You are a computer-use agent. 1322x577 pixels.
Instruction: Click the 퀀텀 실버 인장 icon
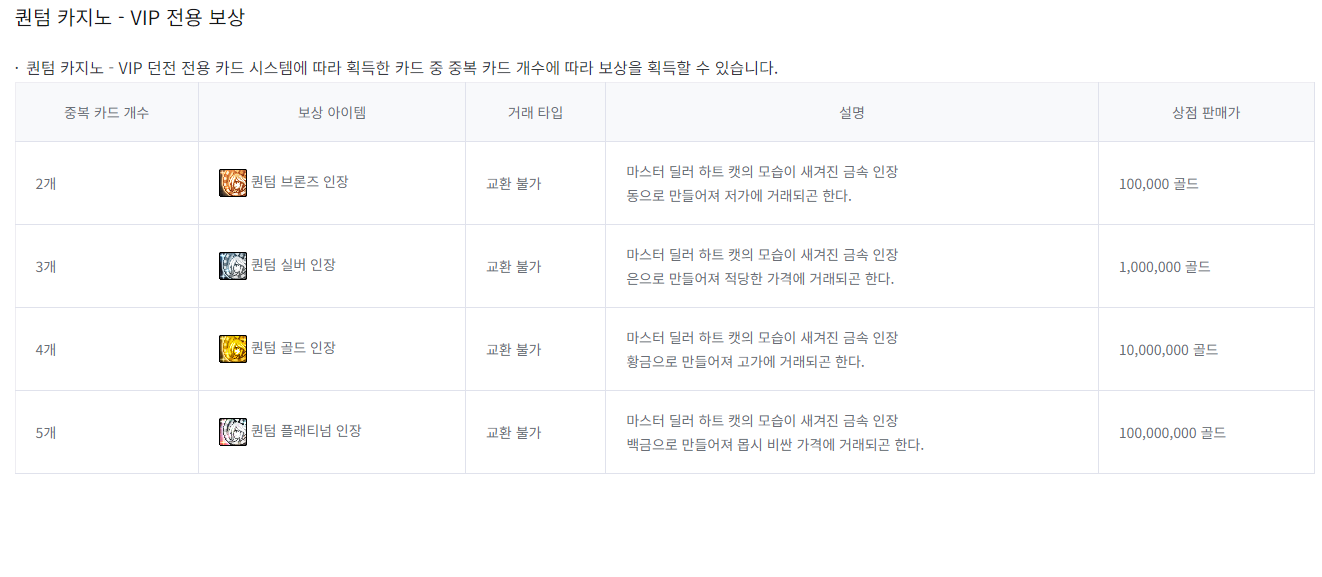[232, 266]
